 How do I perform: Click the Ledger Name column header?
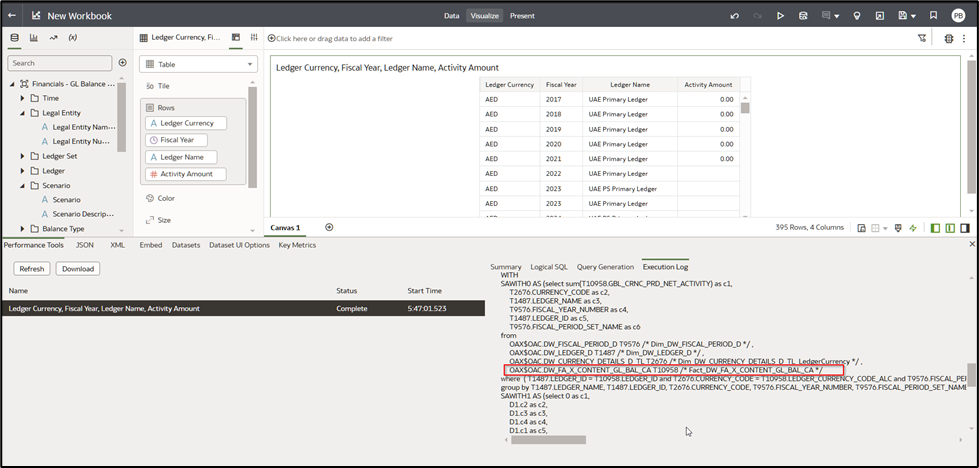coord(630,85)
